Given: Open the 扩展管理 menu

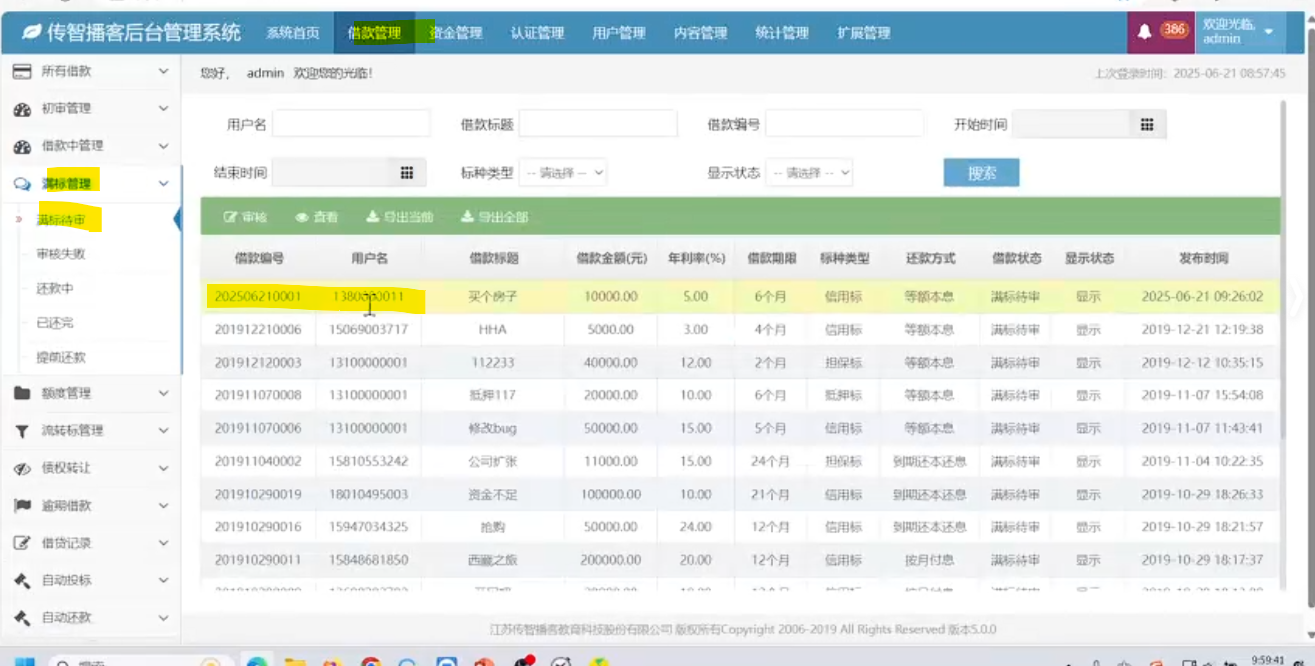Looking at the screenshot, I should coord(864,33).
